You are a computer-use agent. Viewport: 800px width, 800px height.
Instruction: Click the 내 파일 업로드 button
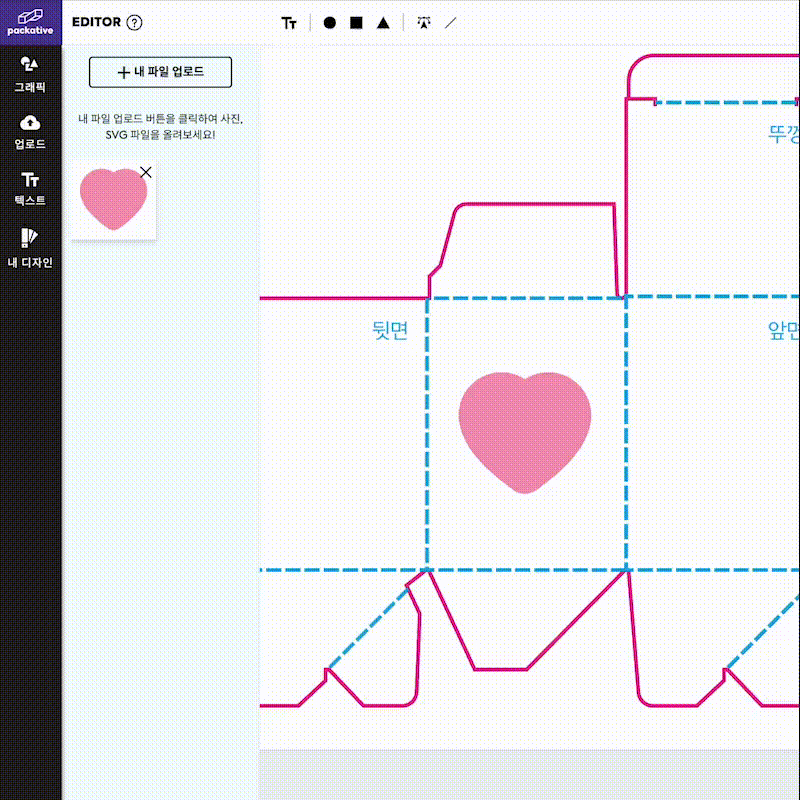click(x=160, y=72)
